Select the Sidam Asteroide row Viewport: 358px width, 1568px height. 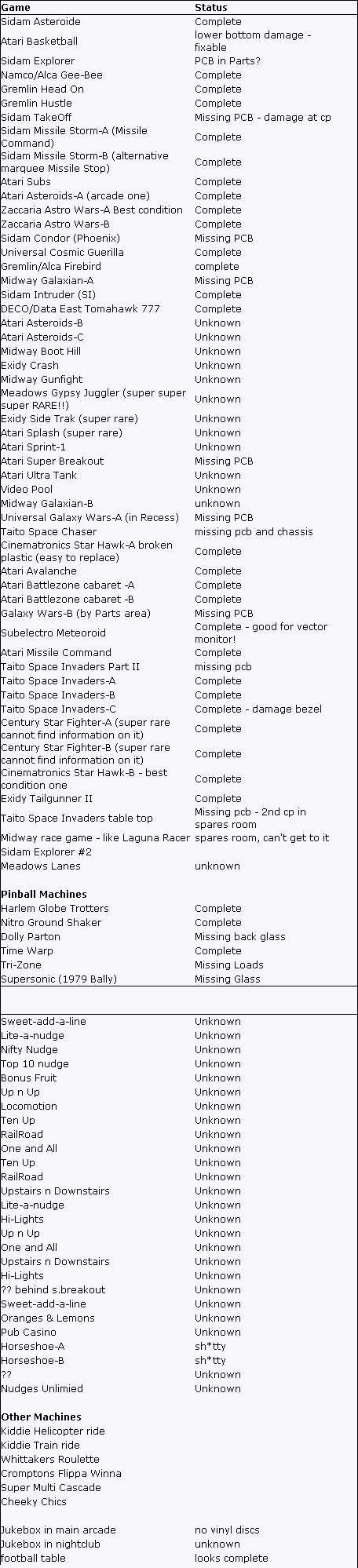[x=178, y=21]
